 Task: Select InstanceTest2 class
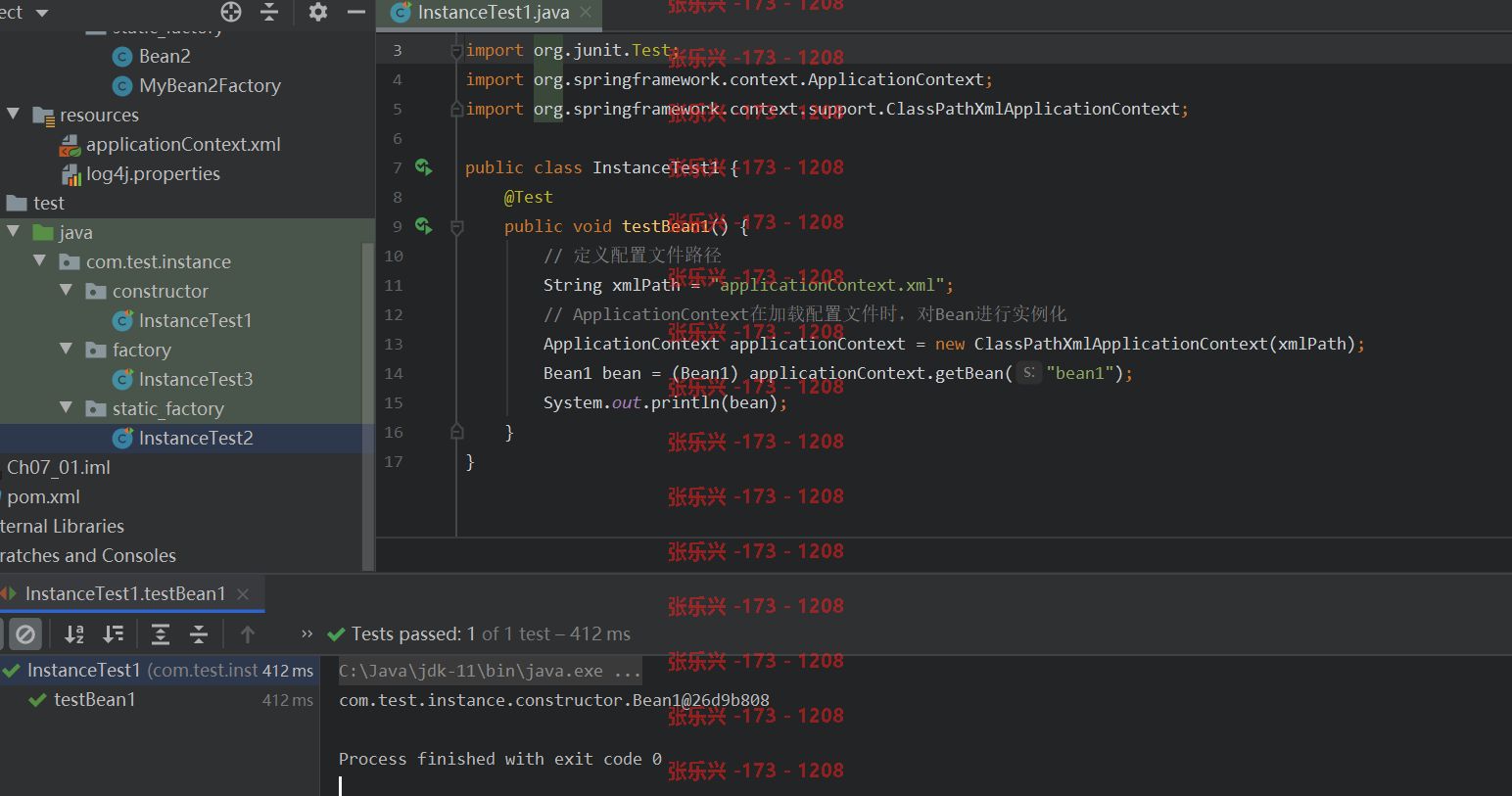[196, 438]
